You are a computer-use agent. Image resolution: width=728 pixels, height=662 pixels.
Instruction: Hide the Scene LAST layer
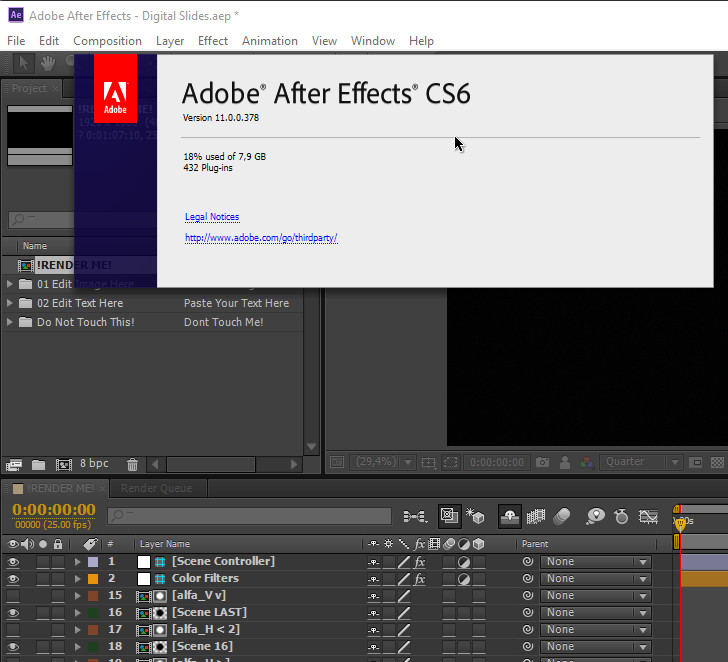pos(14,613)
